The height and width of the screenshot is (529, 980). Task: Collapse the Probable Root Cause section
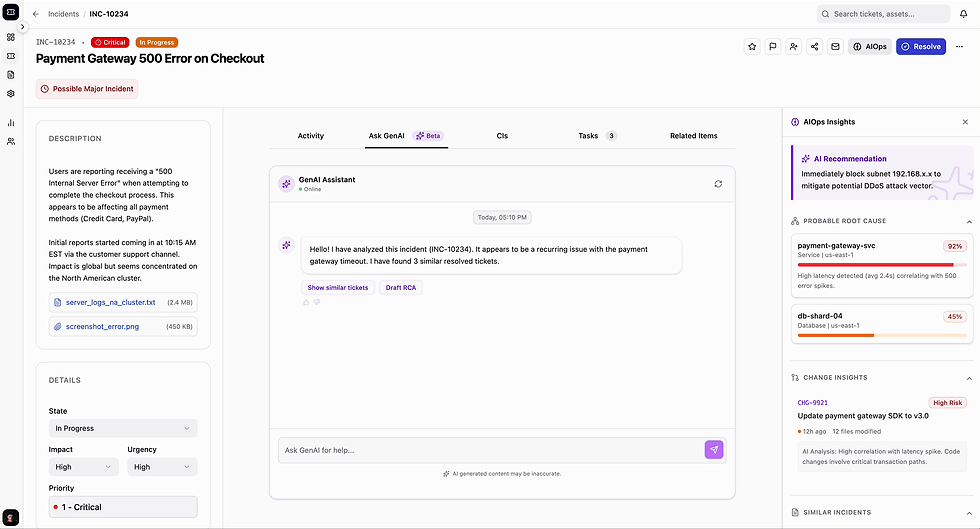968,221
